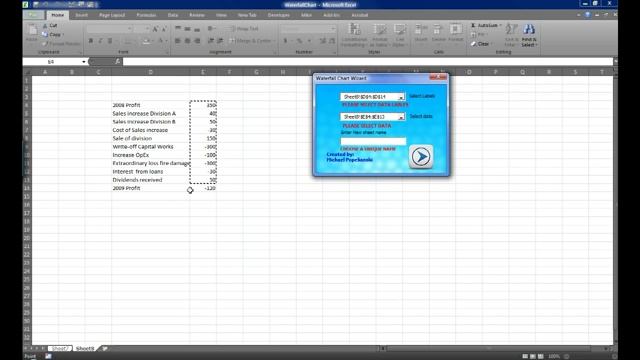The height and width of the screenshot is (360, 640).
Task: Switch to the Page Layout tab
Action: point(112,15)
